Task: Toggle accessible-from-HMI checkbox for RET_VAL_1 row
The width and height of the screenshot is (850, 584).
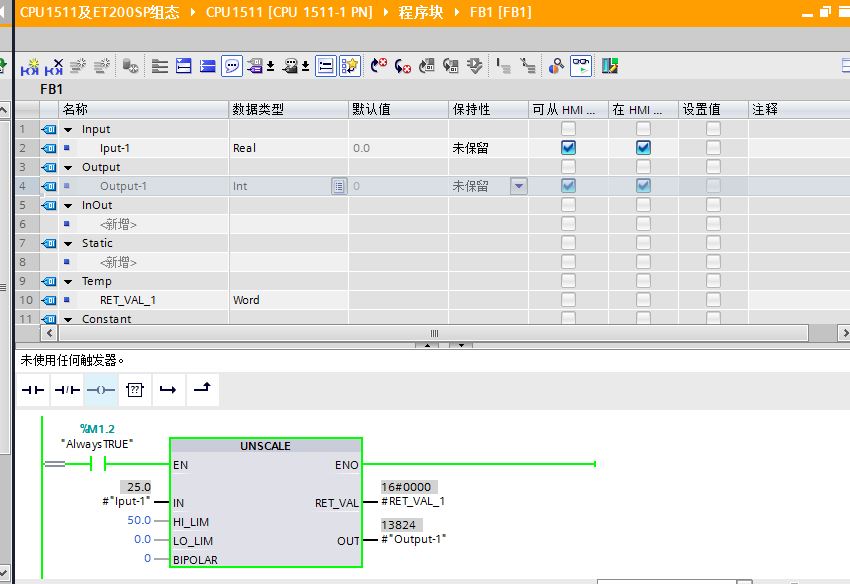Action: 568,299
